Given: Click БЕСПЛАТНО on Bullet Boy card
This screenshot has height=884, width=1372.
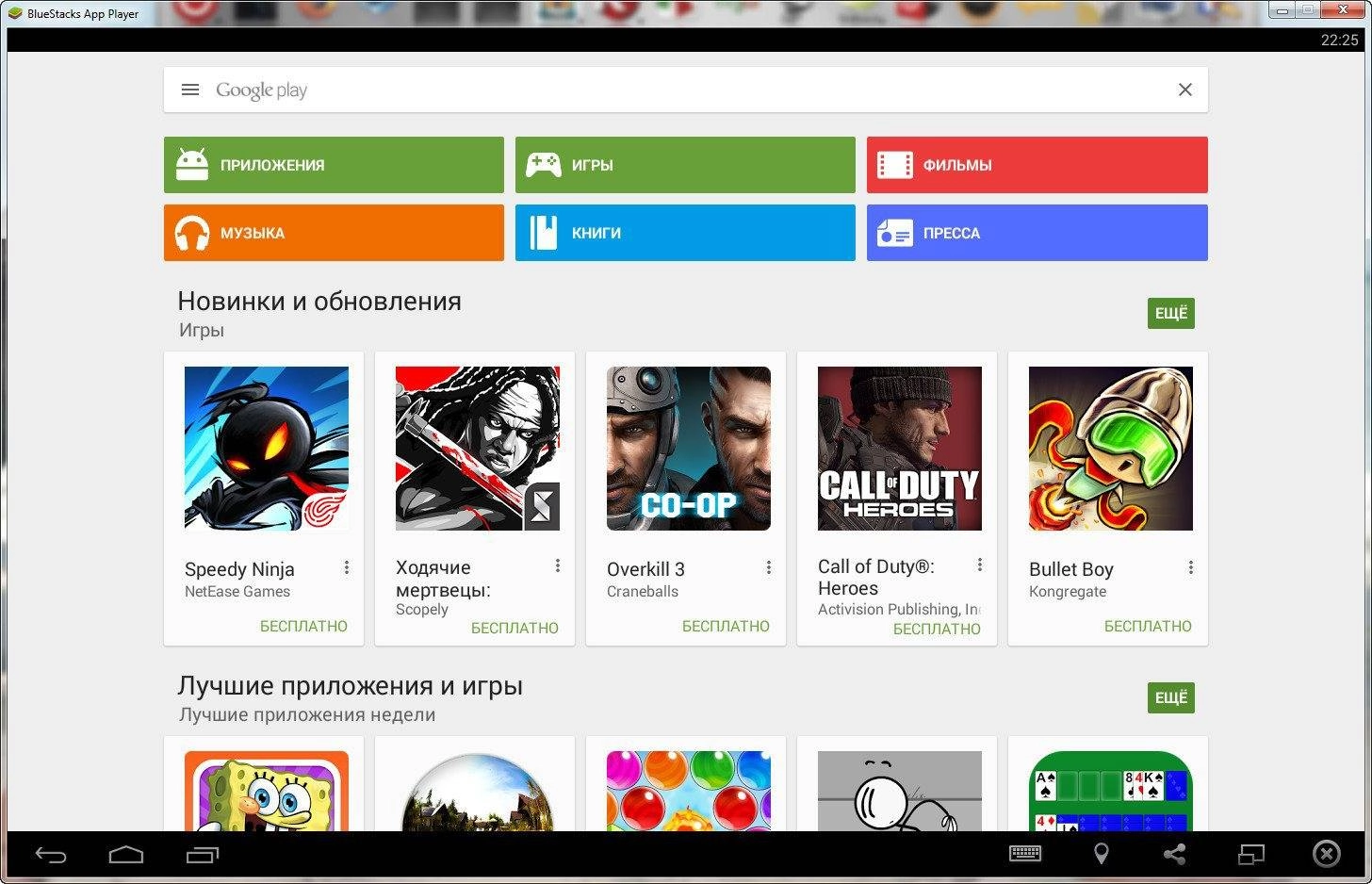Looking at the screenshot, I should pyautogui.click(x=1148, y=626).
